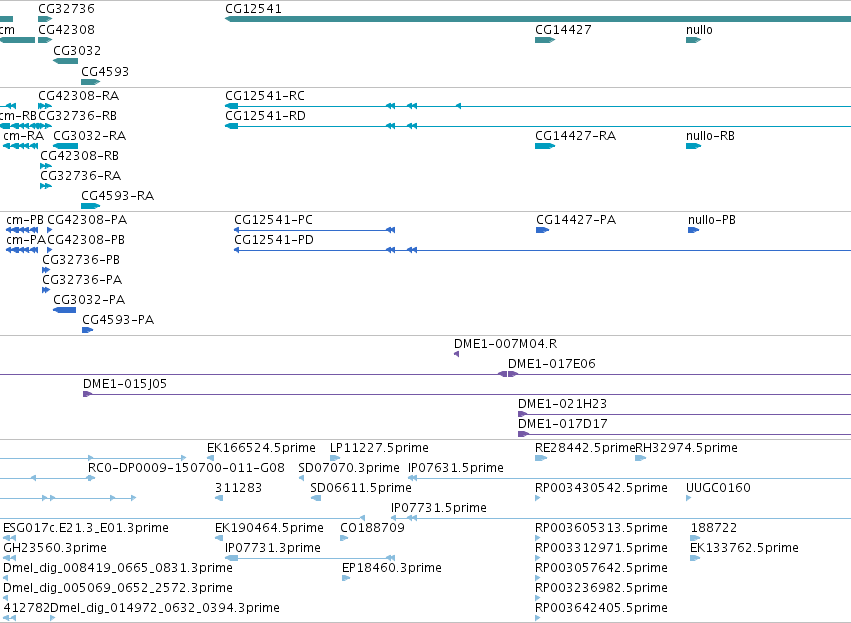Select the RP003642405.5prime label
851x623 pixels.
[x=601, y=608]
